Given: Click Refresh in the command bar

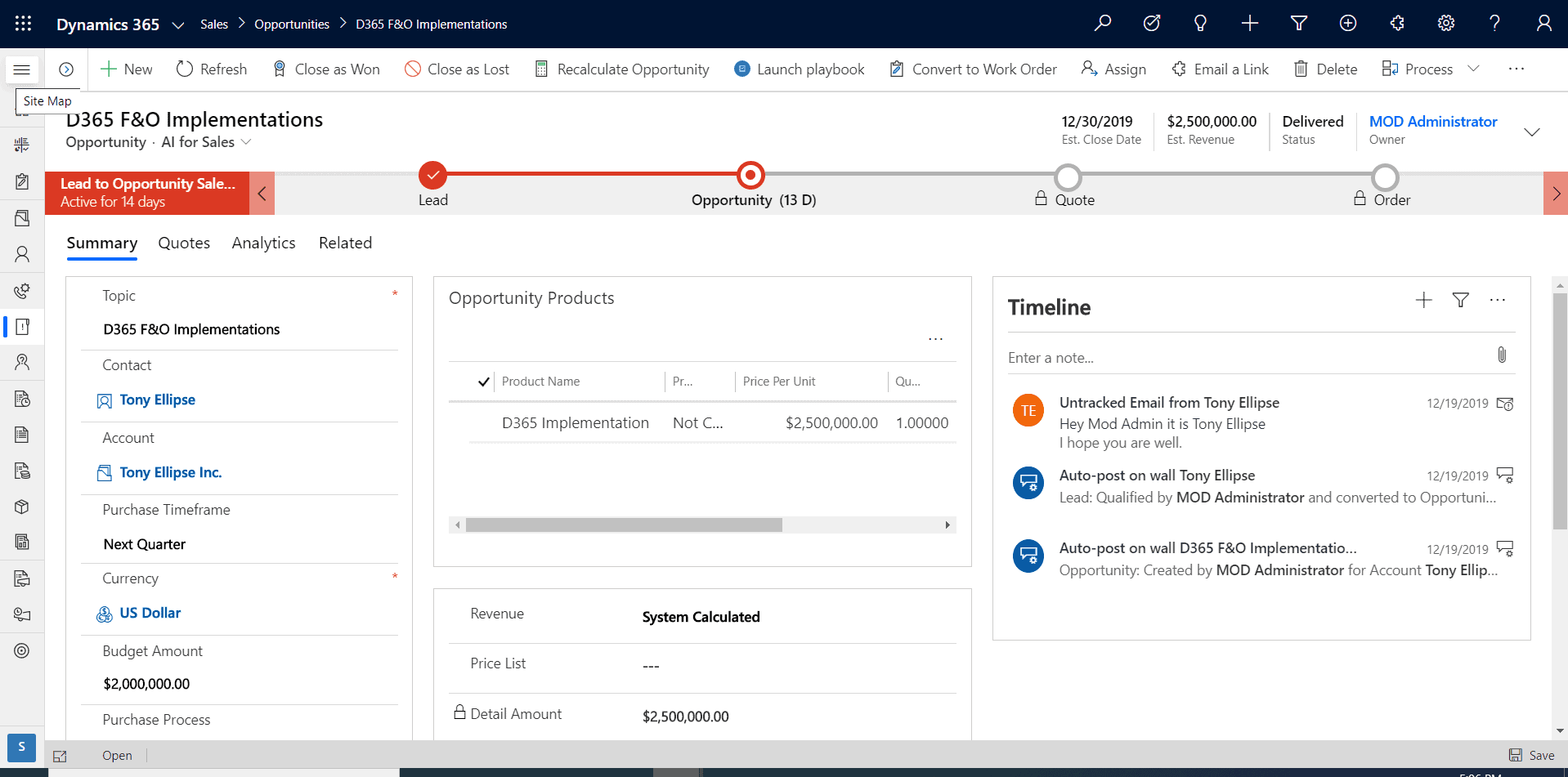Looking at the screenshot, I should pyautogui.click(x=212, y=69).
